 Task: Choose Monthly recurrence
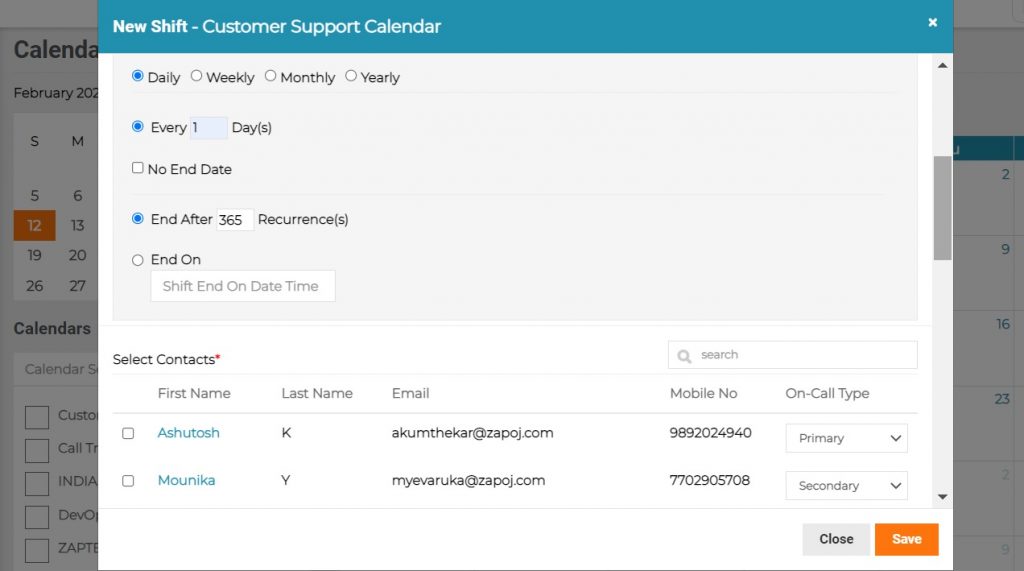click(270, 76)
